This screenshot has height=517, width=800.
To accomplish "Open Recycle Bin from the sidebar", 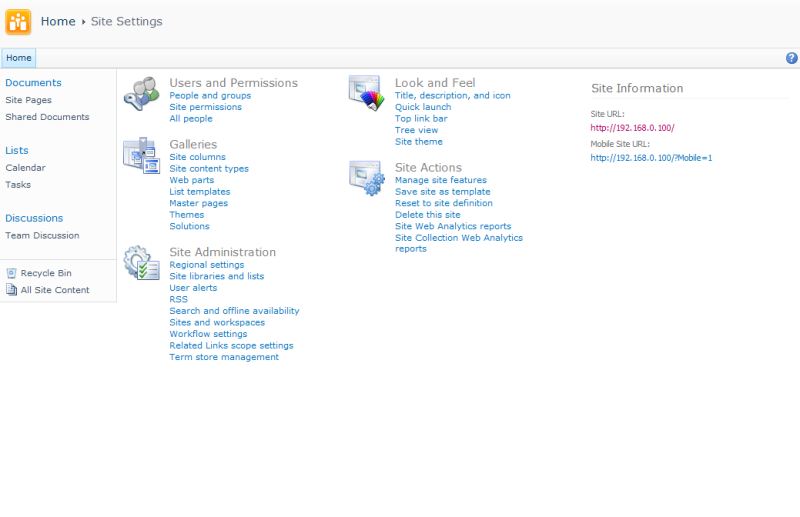I will coord(46,273).
